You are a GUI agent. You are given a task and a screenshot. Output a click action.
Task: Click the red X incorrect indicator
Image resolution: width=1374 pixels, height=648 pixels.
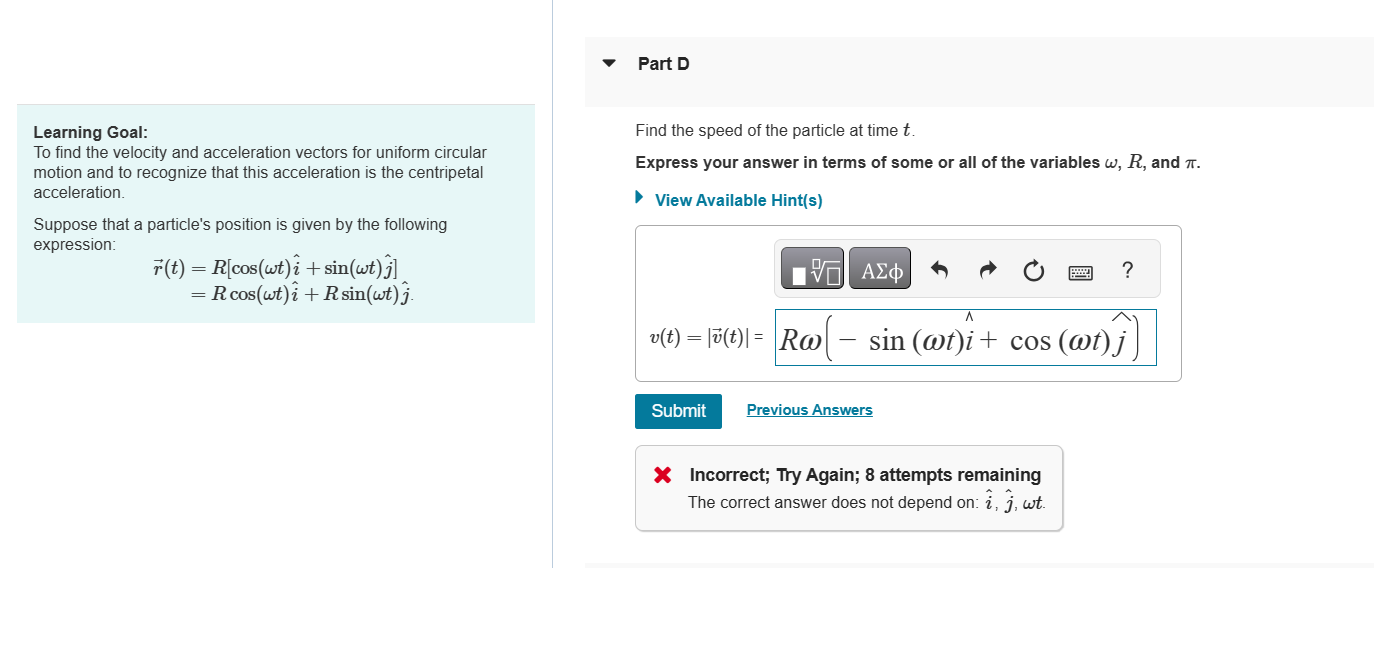click(x=661, y=474)
